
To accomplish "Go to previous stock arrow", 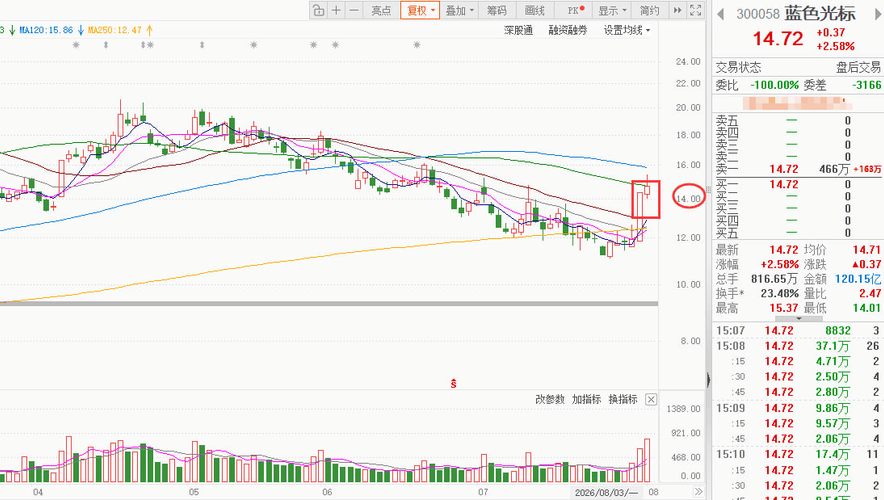I will [720, 15].
